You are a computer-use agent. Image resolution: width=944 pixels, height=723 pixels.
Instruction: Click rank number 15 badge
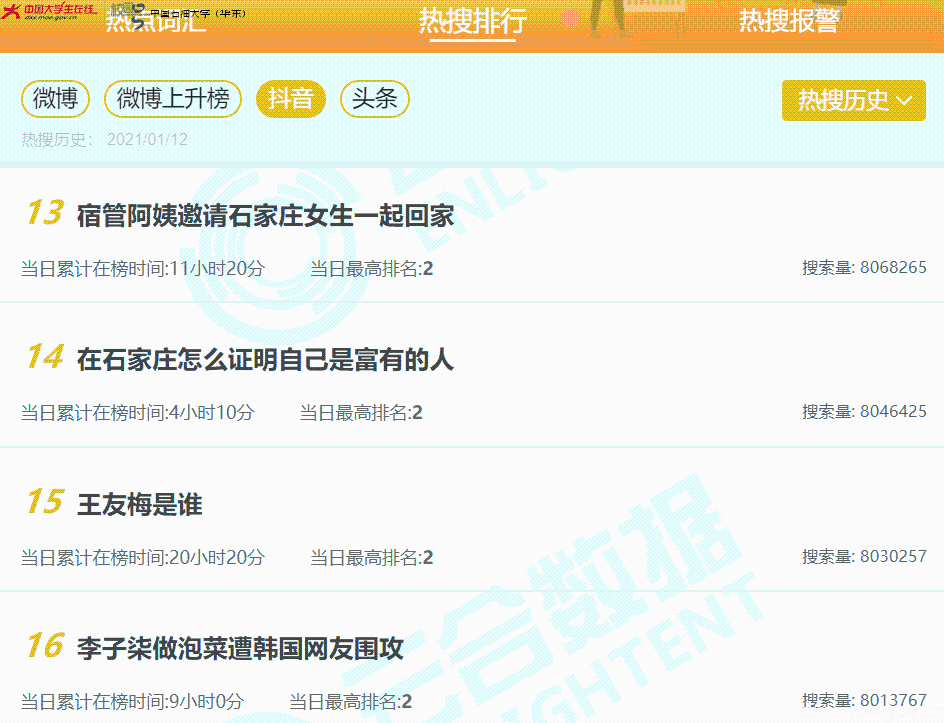coord(44,503)
